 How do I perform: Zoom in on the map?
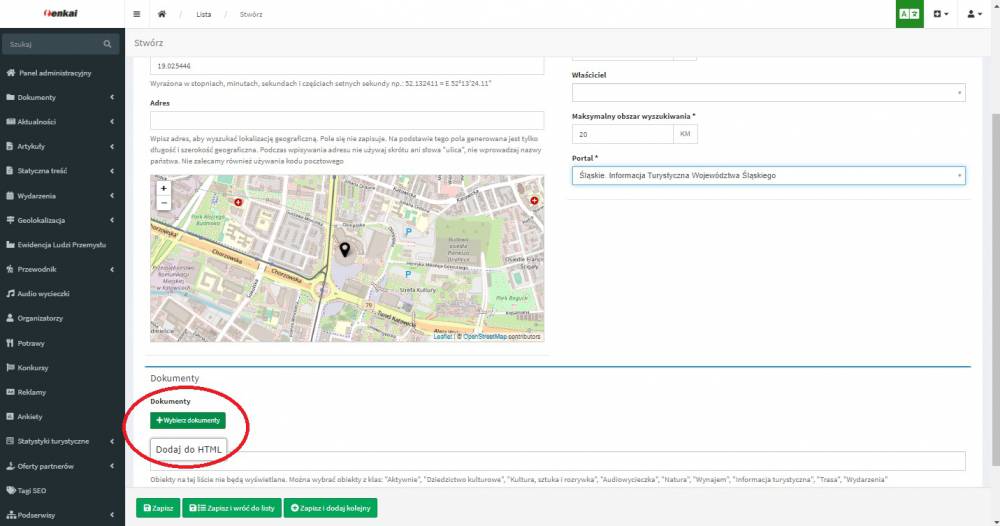164,188
